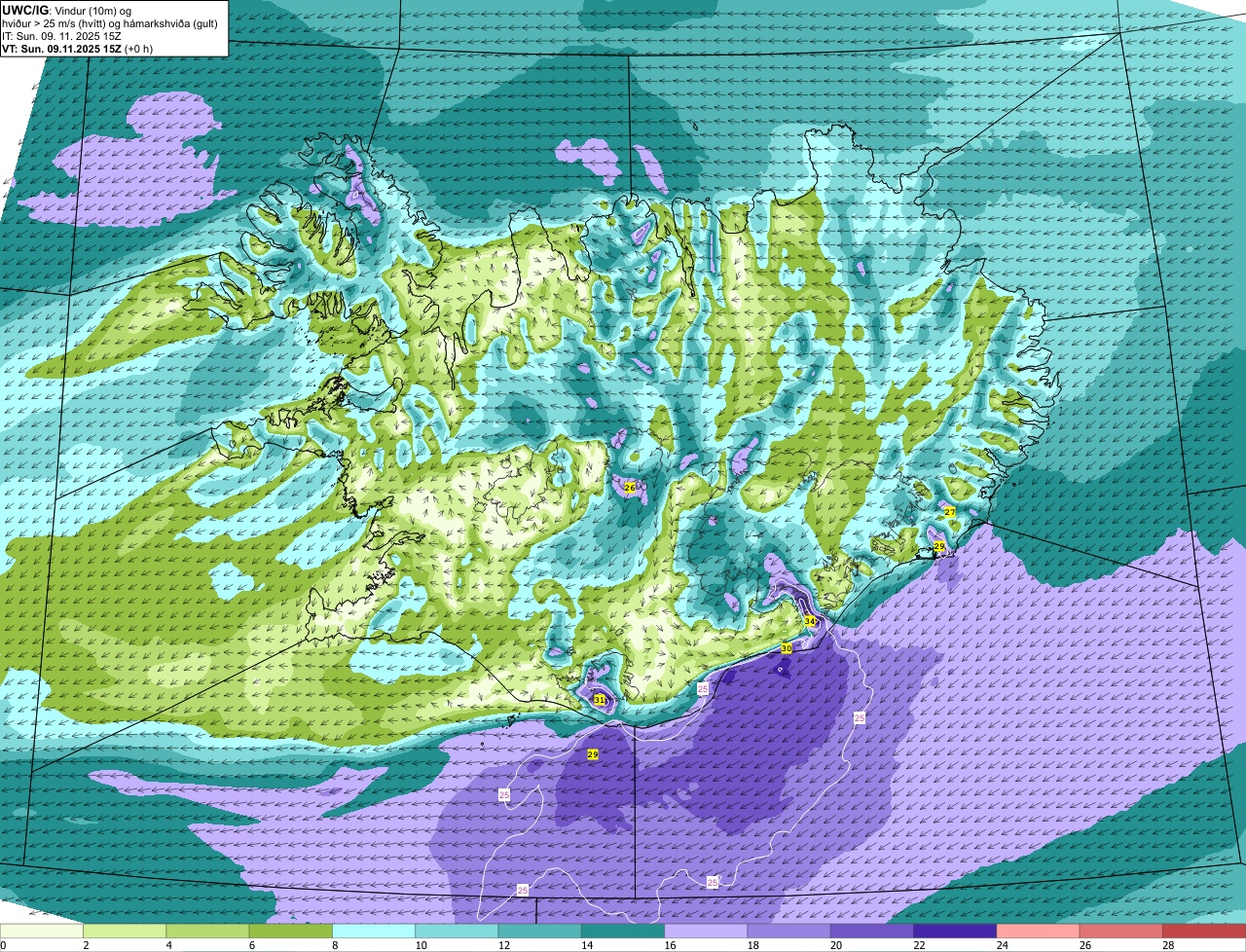Viewport: 1246px width, 952px height.
Task: Click the legend tick label '28'
Action: [x=1168, y=945]
